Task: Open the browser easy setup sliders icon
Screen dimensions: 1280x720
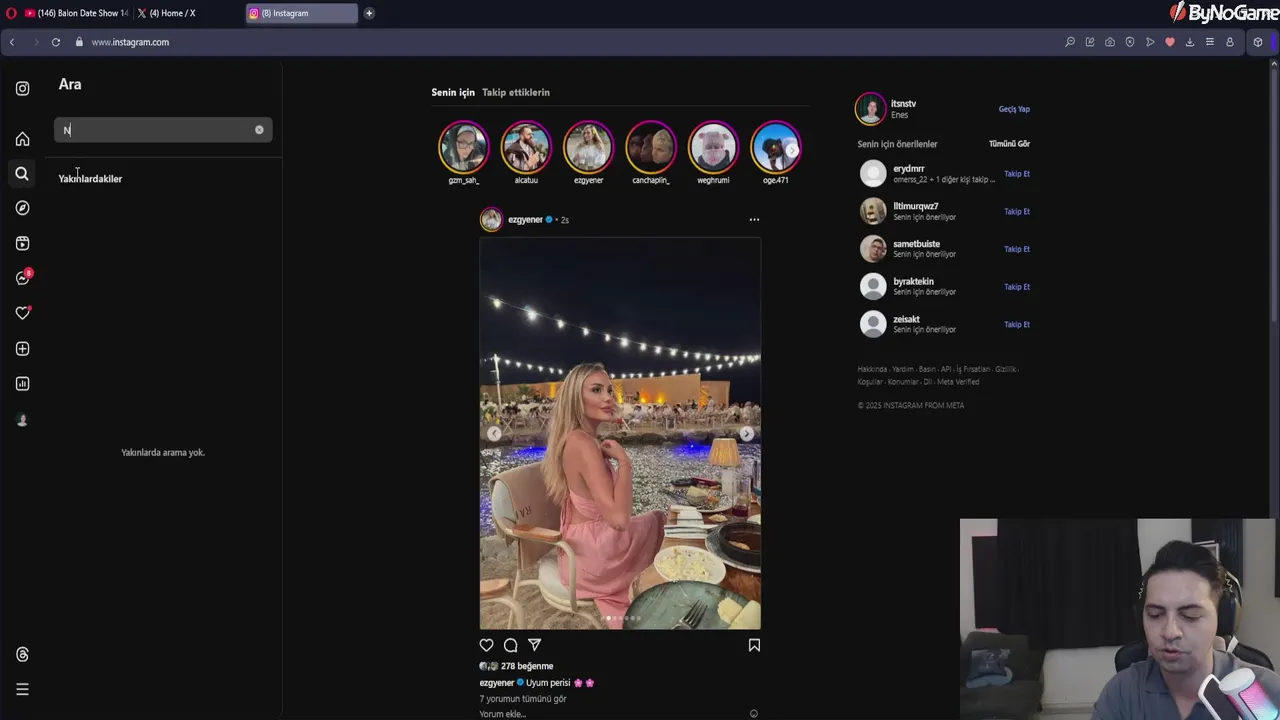Action: click(1210, 42)
